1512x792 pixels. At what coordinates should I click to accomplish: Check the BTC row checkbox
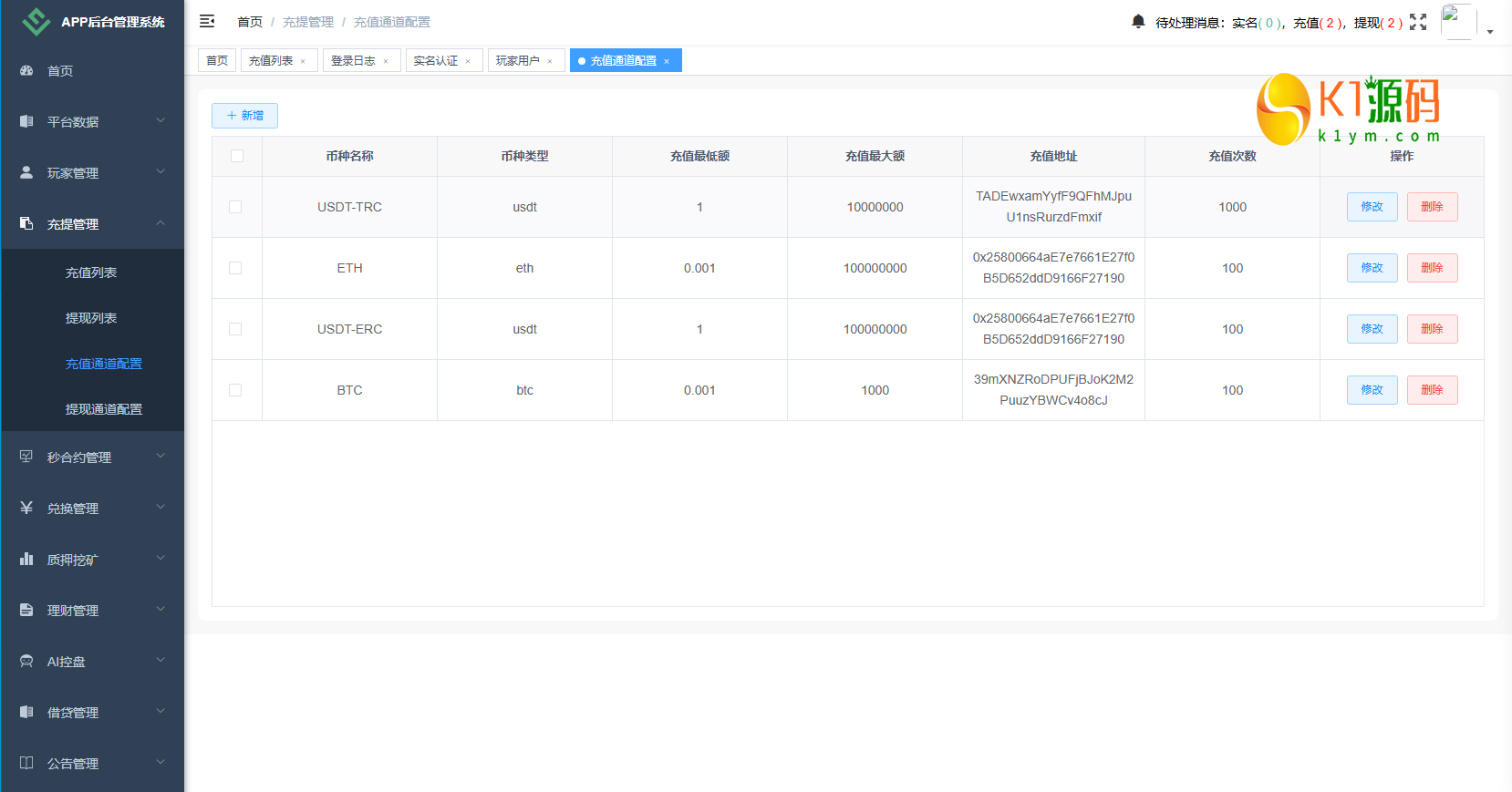click(235, 390)
